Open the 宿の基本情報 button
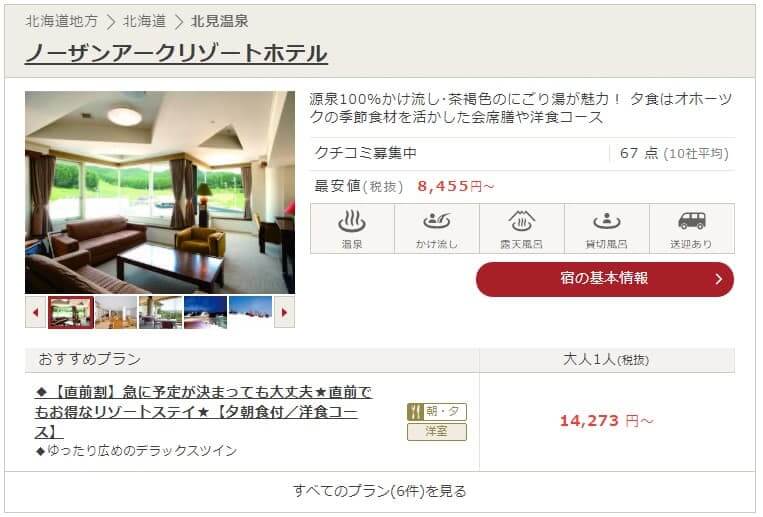The height and width of the screenshot is (517, 763). tap(605, 279)
